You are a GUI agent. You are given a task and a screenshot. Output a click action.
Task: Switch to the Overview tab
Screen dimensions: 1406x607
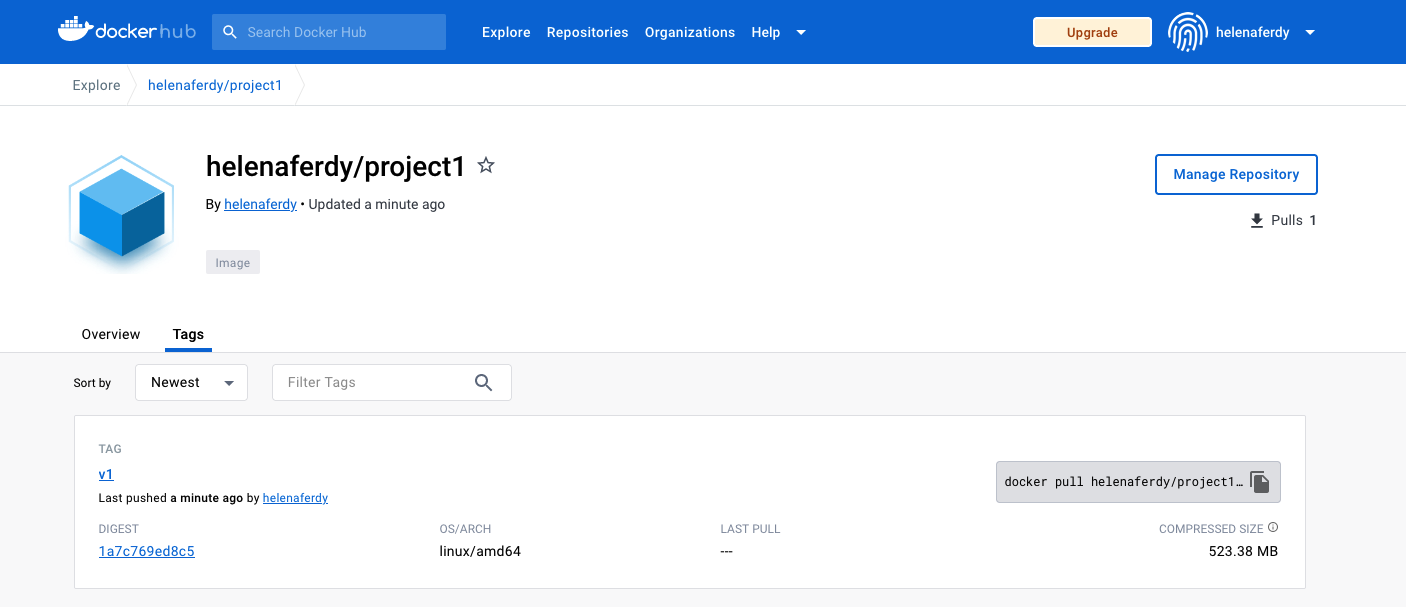(x=111, y=334)
